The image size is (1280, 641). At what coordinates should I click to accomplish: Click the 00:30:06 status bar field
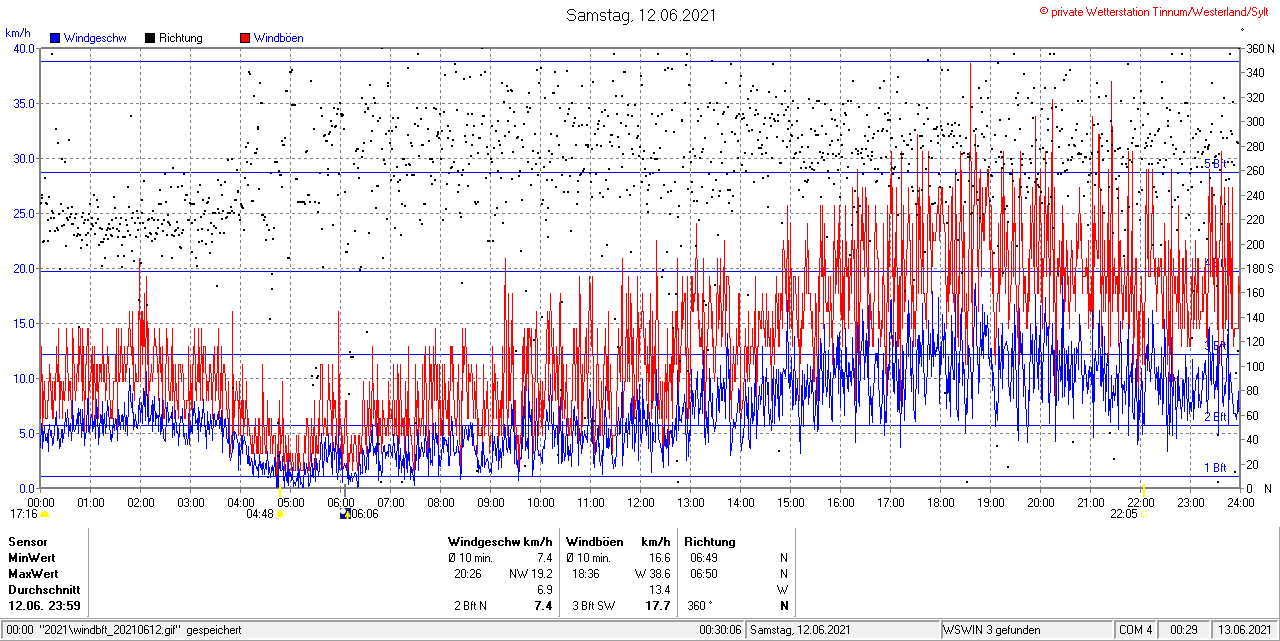(720, 630)
